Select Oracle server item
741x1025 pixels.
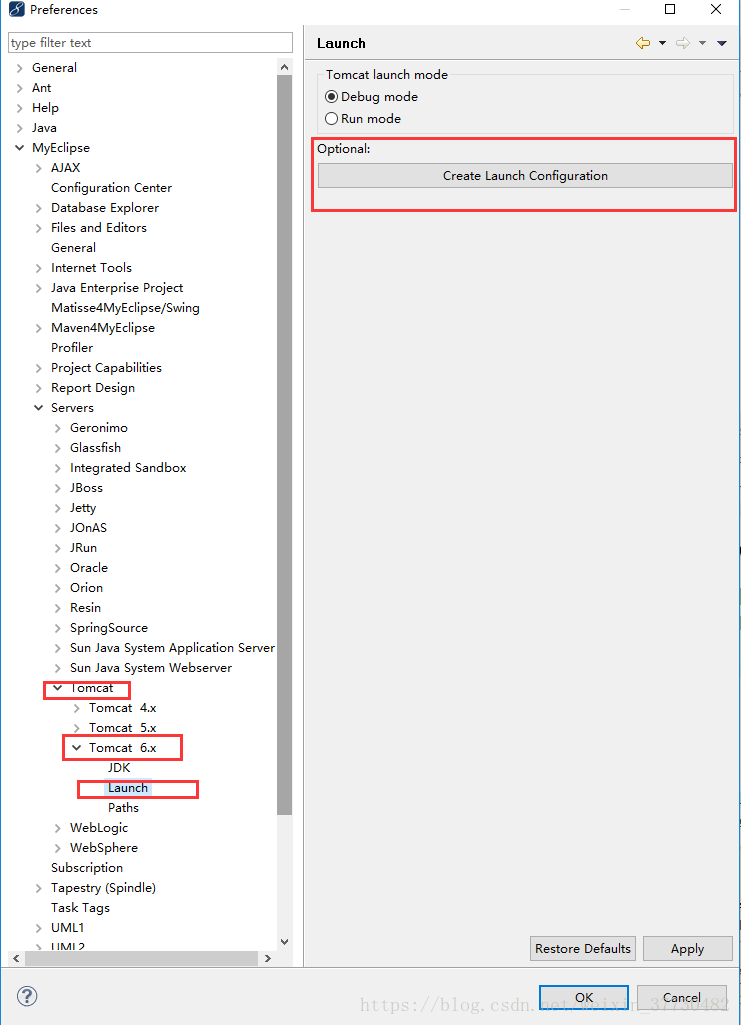(89, 567)
